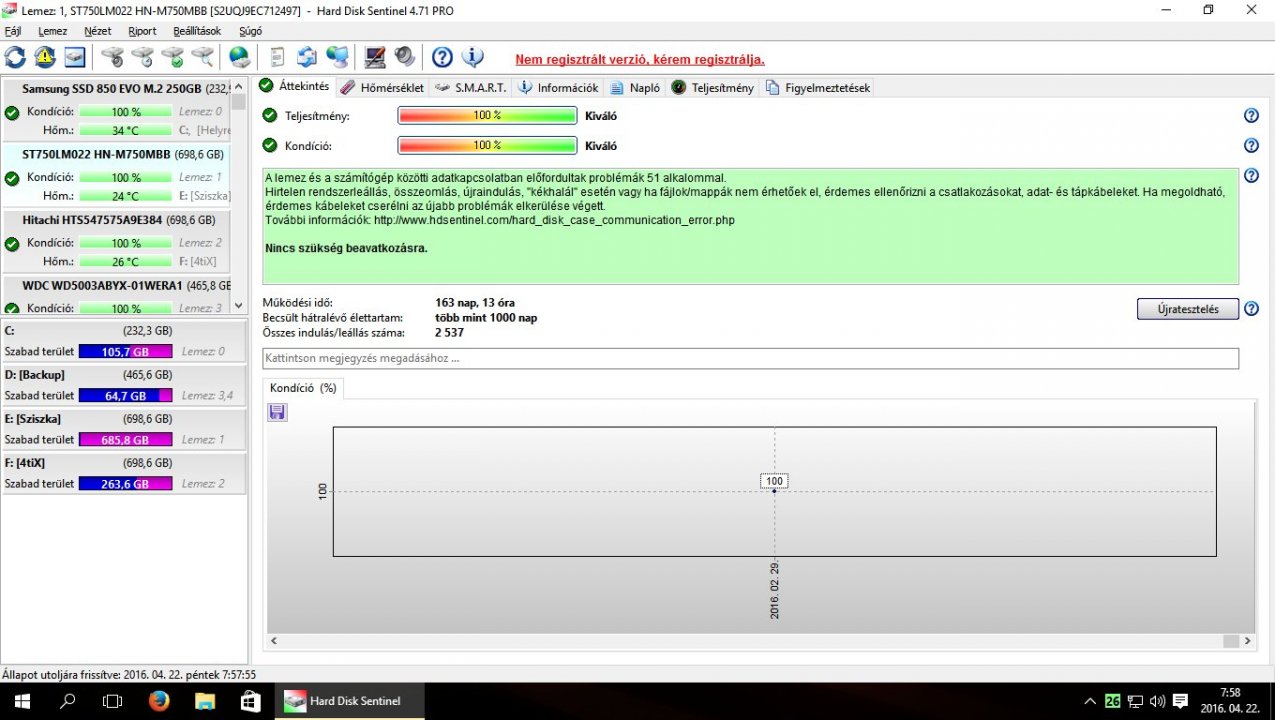Open the Beállítások menu

[x=197, y=31]
